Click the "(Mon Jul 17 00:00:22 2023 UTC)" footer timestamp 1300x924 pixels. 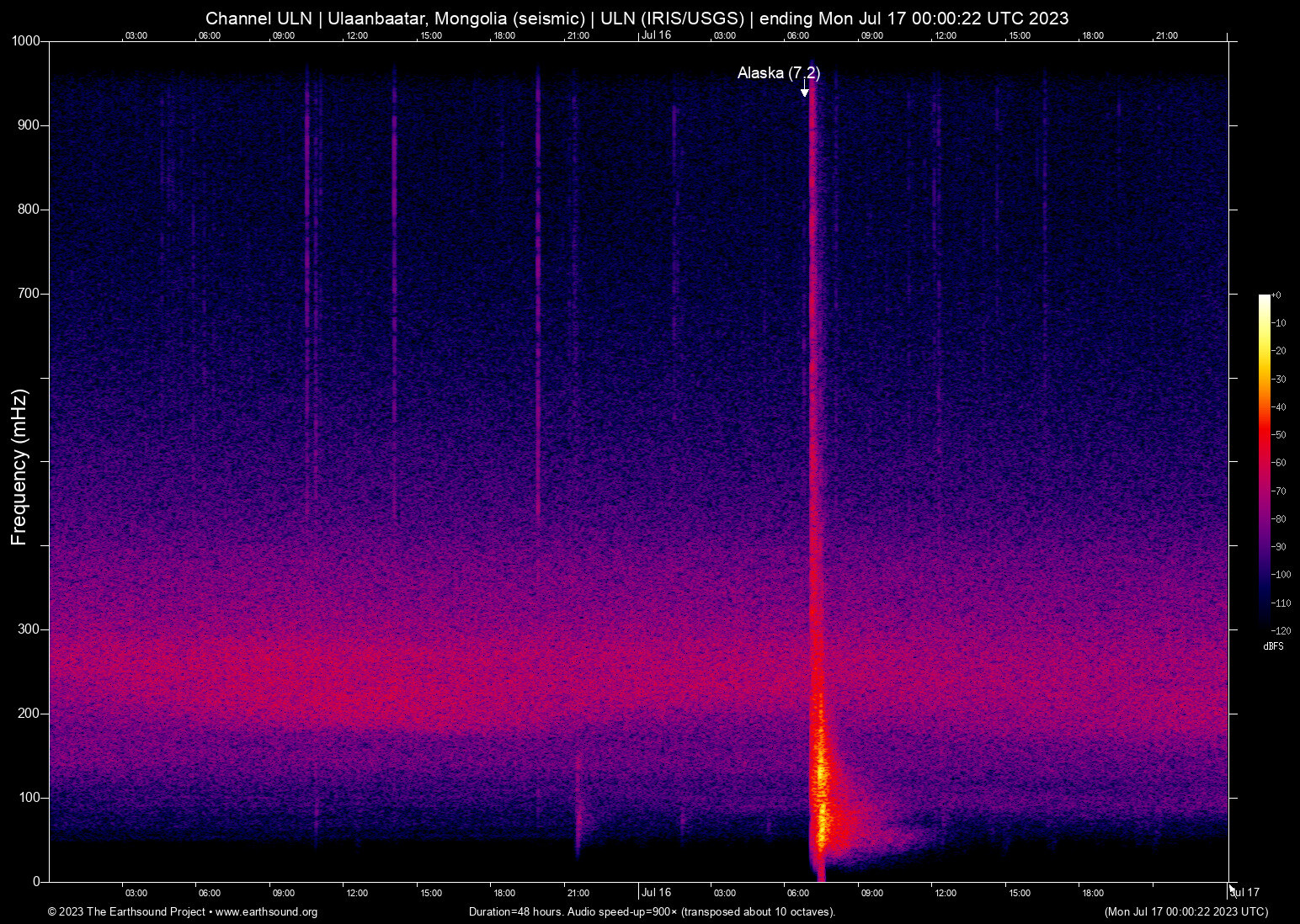(x=1186, y=912)
